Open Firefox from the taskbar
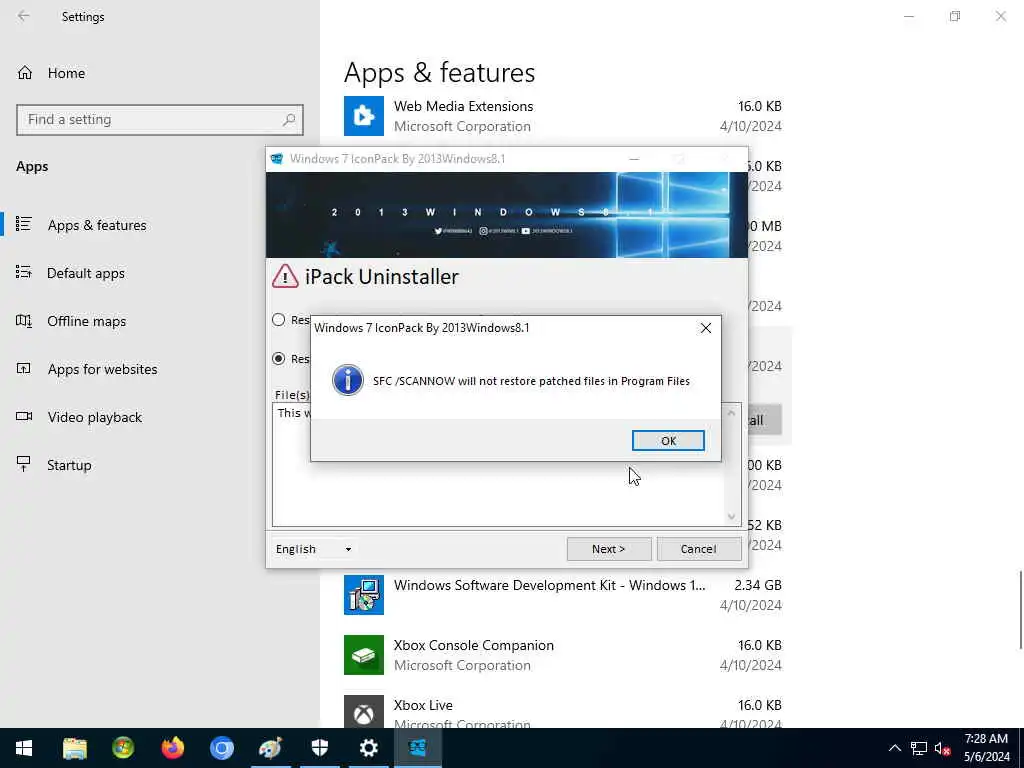 tap(173, 748)
